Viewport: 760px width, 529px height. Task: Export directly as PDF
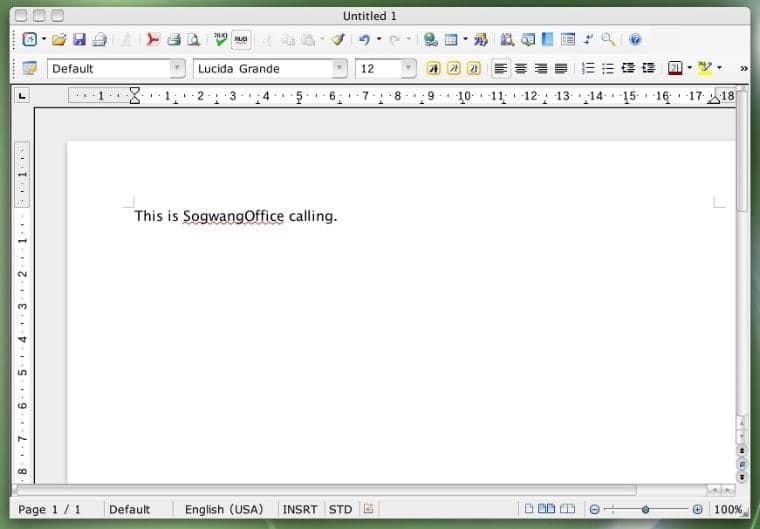(x=153, y=40)
